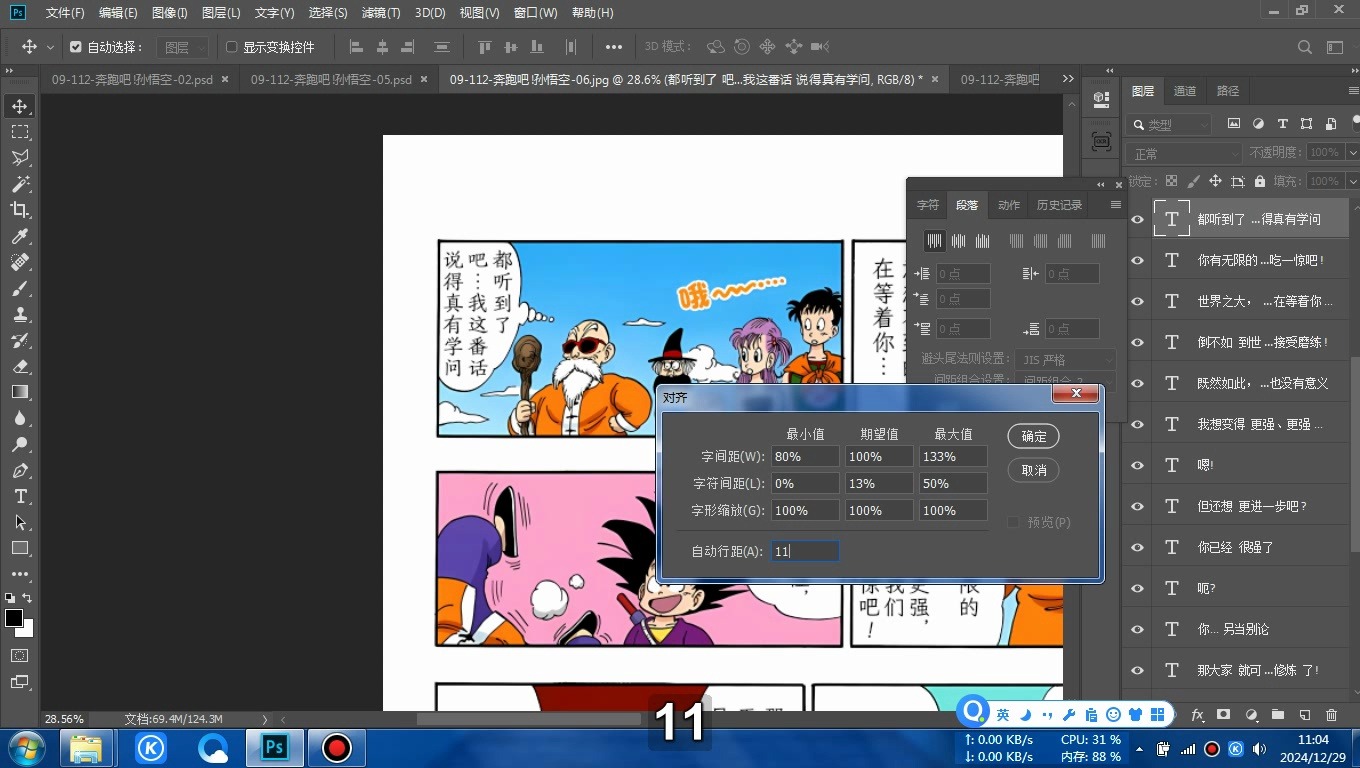Click the search icon in options bar
The width and height of the screenshot is (1360, 768).
click(x=1305, y=47)
